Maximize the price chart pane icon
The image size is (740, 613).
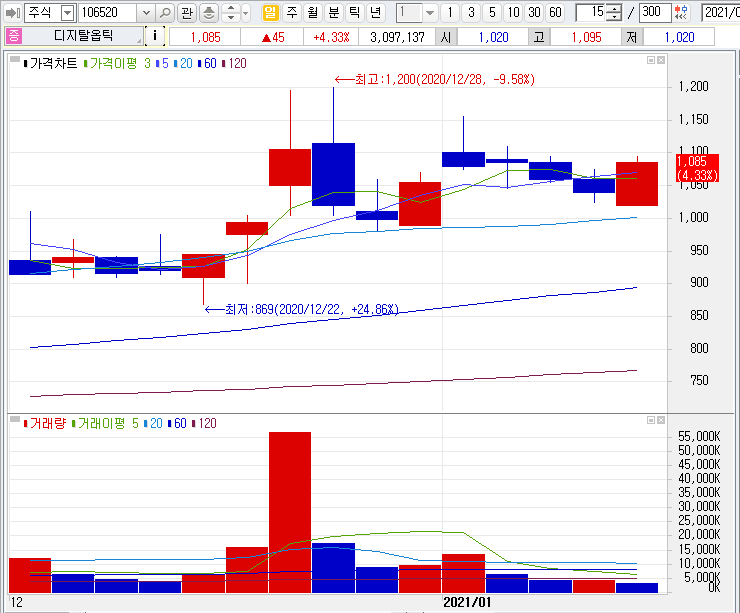pyautogui.click(x=650, y=60)
